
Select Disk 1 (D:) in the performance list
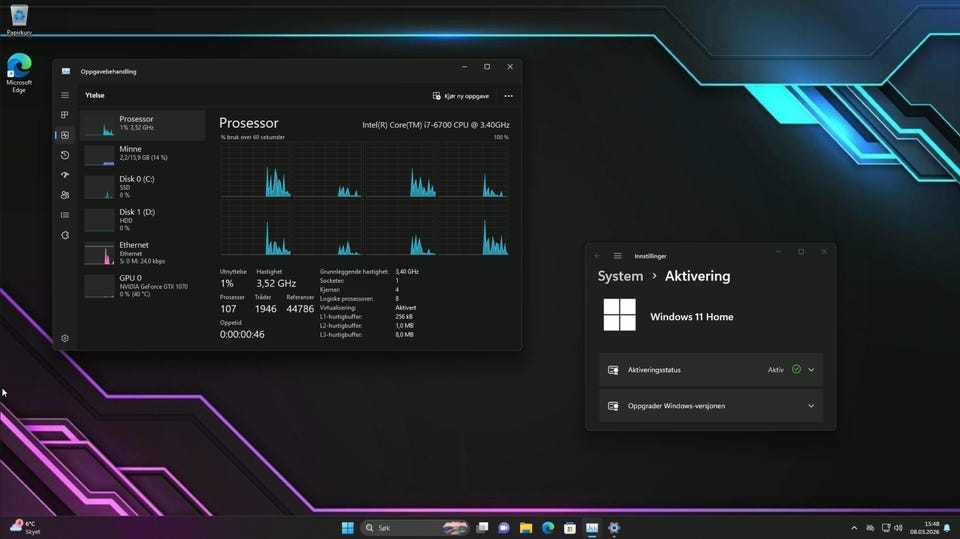[142, 220]
